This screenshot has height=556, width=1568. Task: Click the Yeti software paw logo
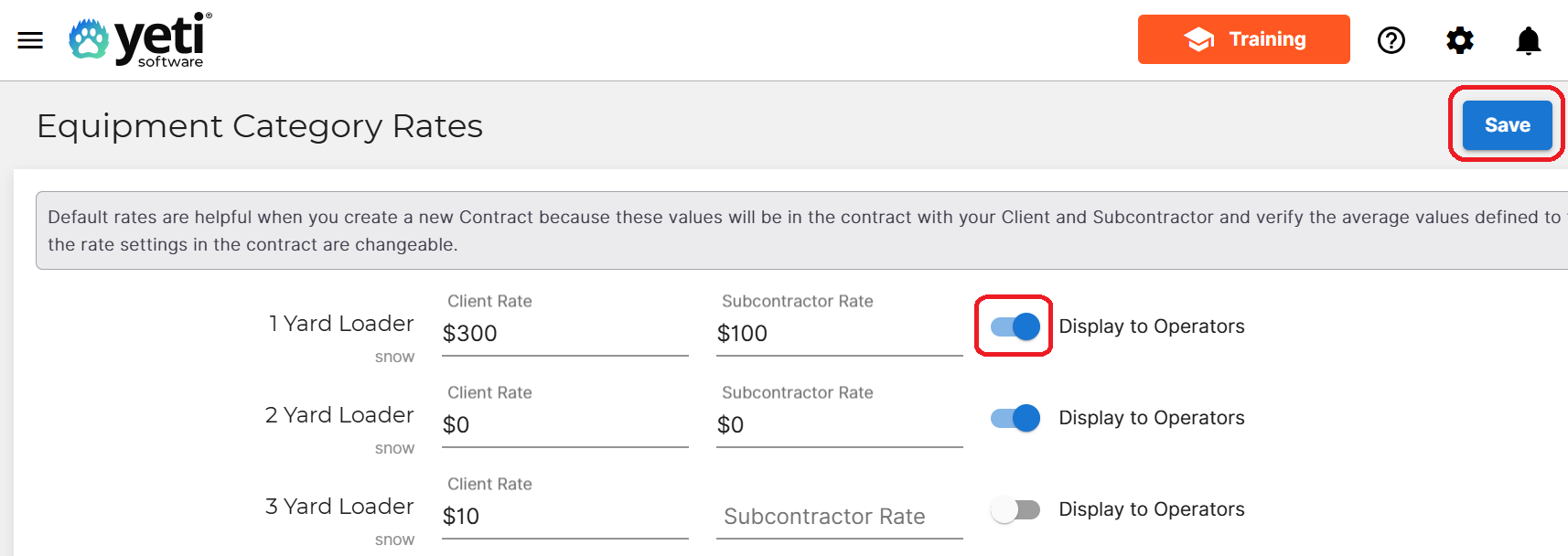click(89, 39)
